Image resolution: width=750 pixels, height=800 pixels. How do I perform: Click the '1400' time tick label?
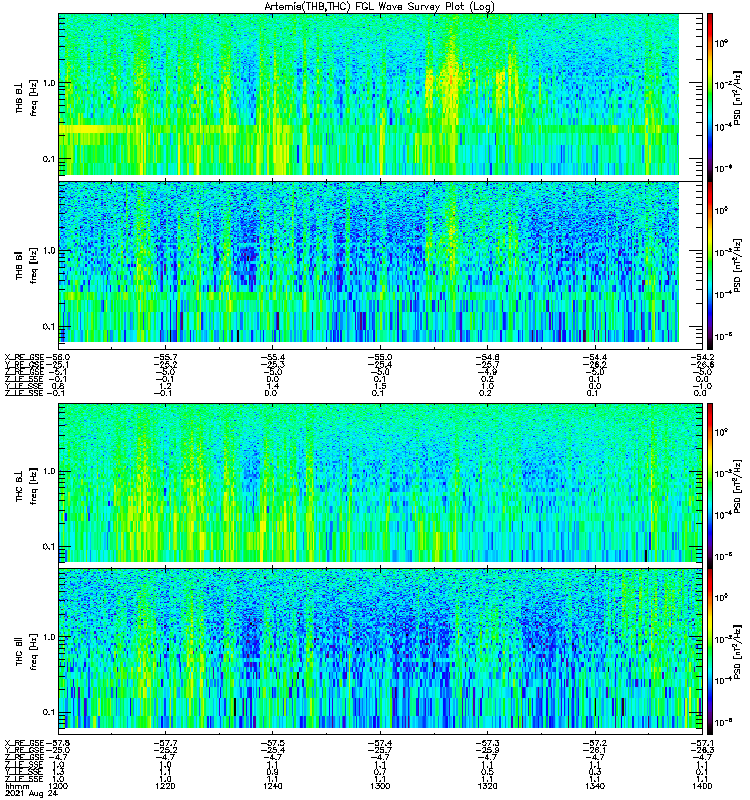click(x=702, y=786)
